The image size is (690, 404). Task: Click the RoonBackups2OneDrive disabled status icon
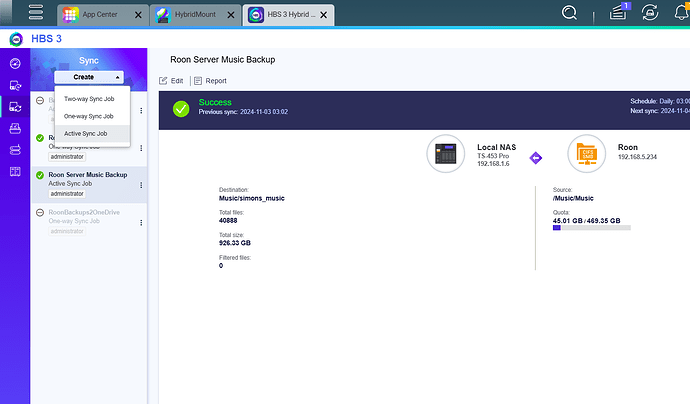[40, 213]
